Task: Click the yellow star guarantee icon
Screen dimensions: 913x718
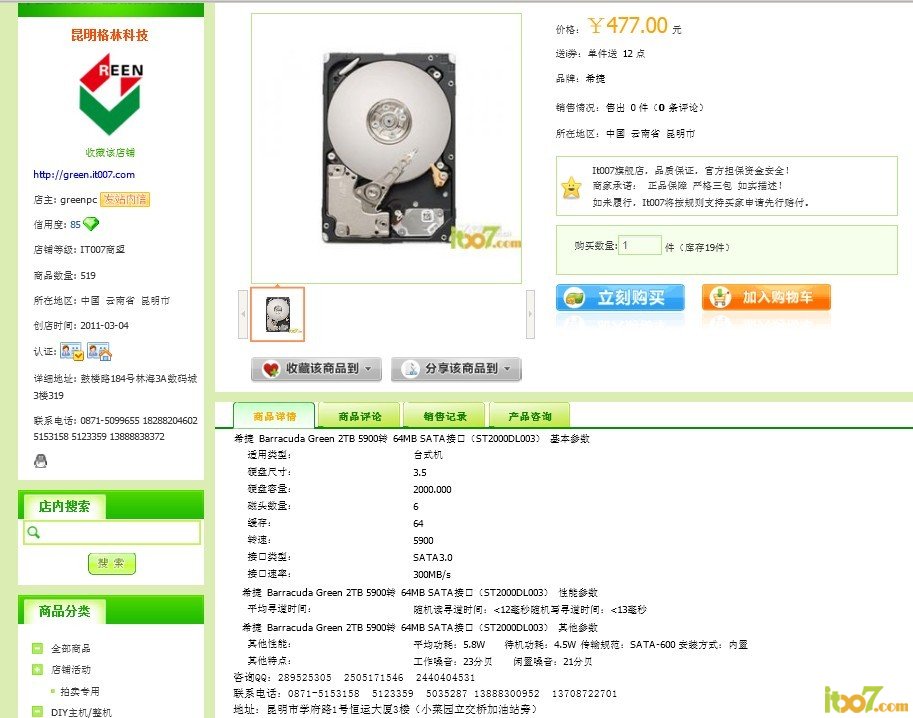Action: pos(571,187)
